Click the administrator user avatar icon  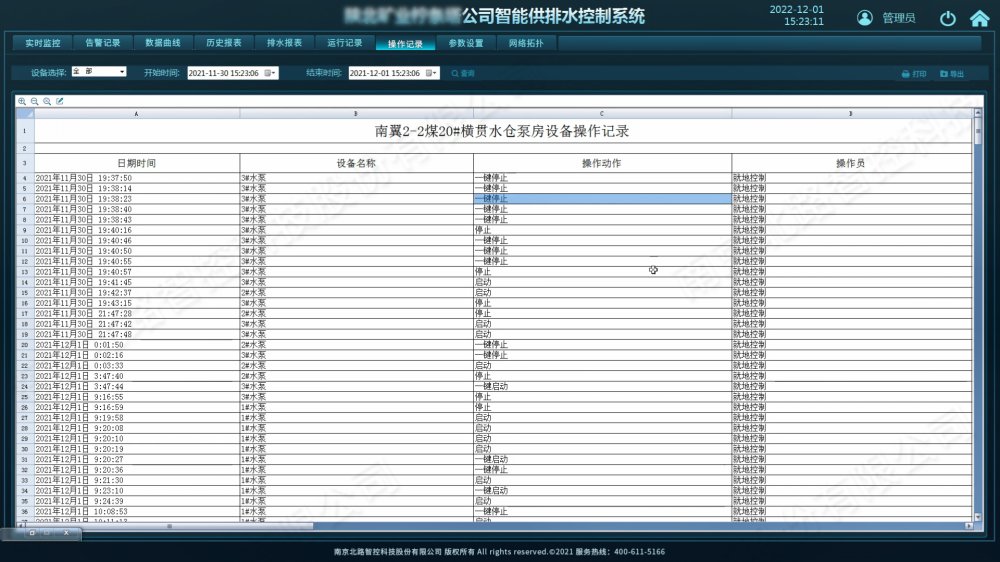tap(865, 18)
